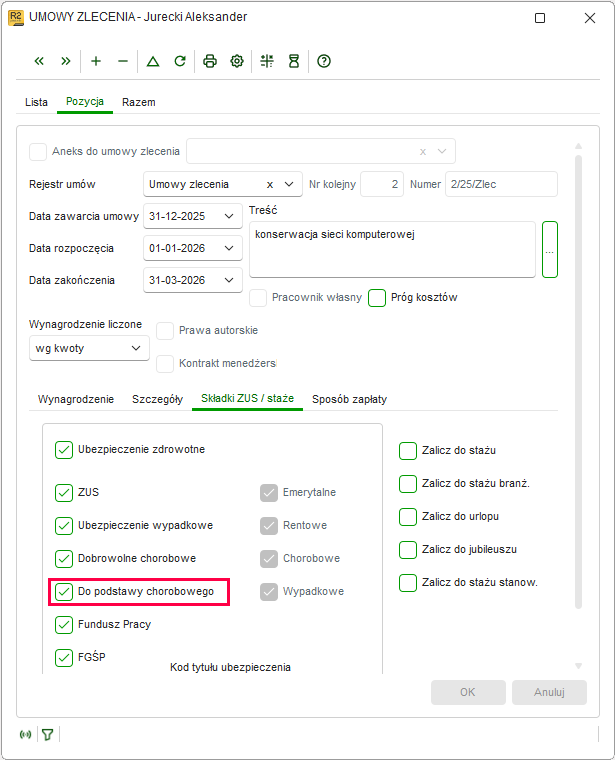Open the Data zakończenia date picker
615x760 pixels.
tap(229, 280)
